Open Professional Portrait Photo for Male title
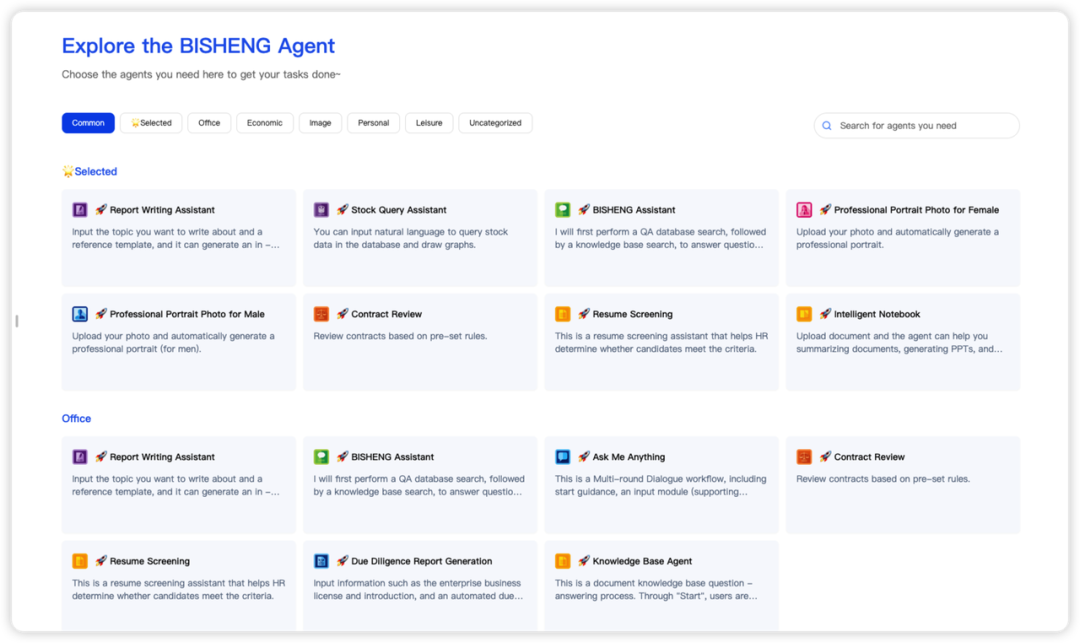The width and height of the screenshot is (1080, 643). (x=187, y=314)
